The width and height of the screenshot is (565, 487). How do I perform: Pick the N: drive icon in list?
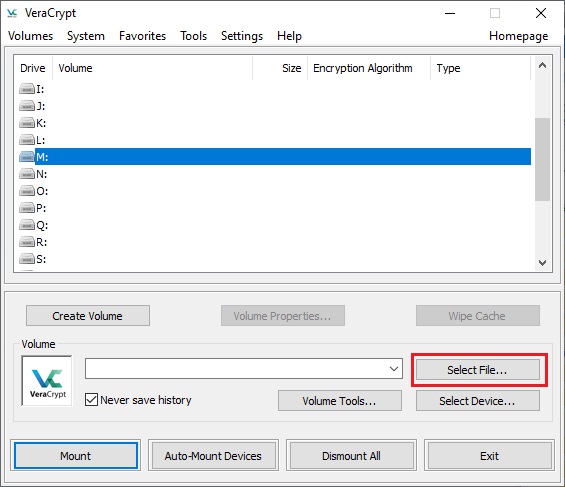(27, 174)
